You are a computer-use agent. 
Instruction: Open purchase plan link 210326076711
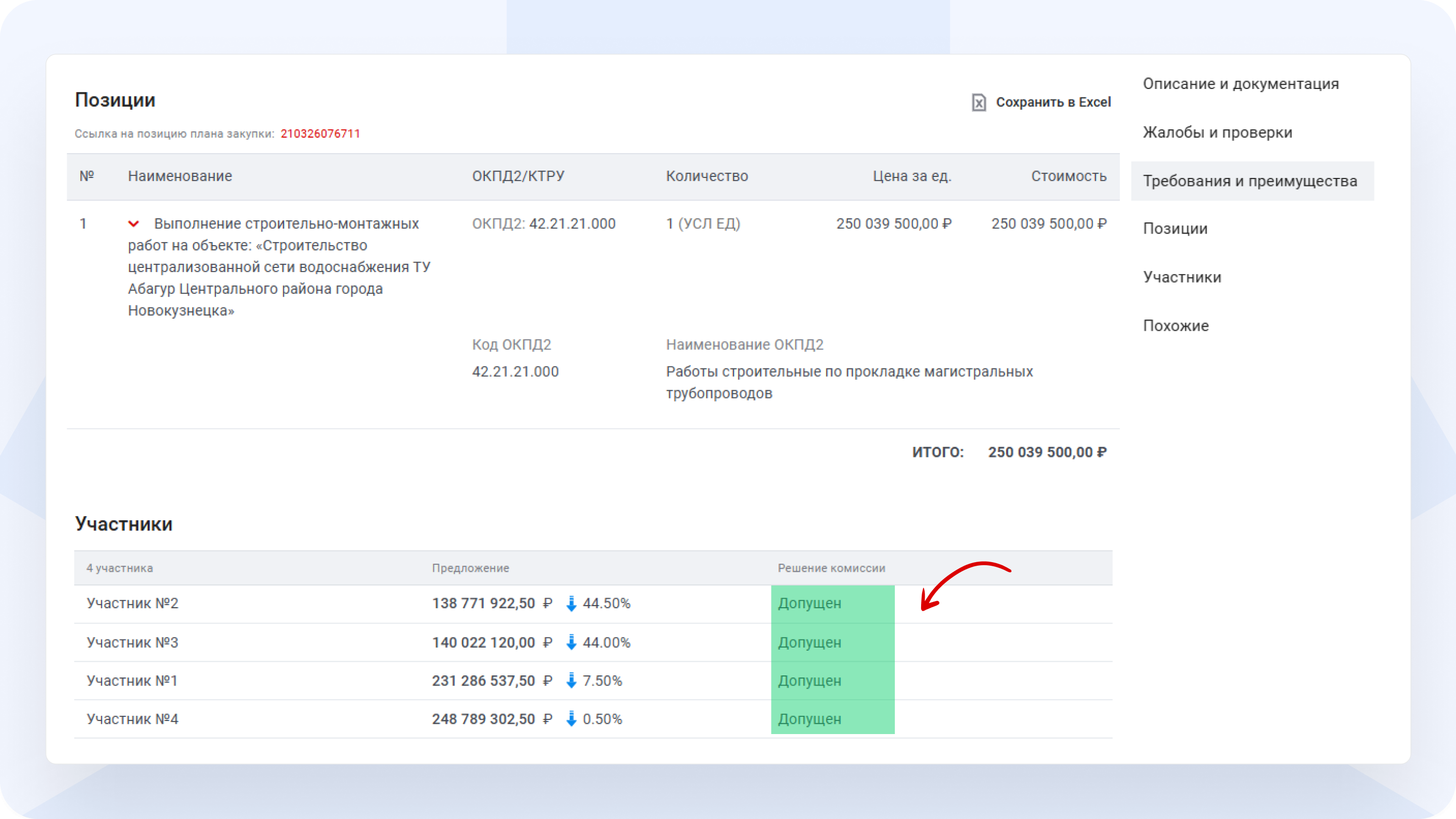(320, 134)
